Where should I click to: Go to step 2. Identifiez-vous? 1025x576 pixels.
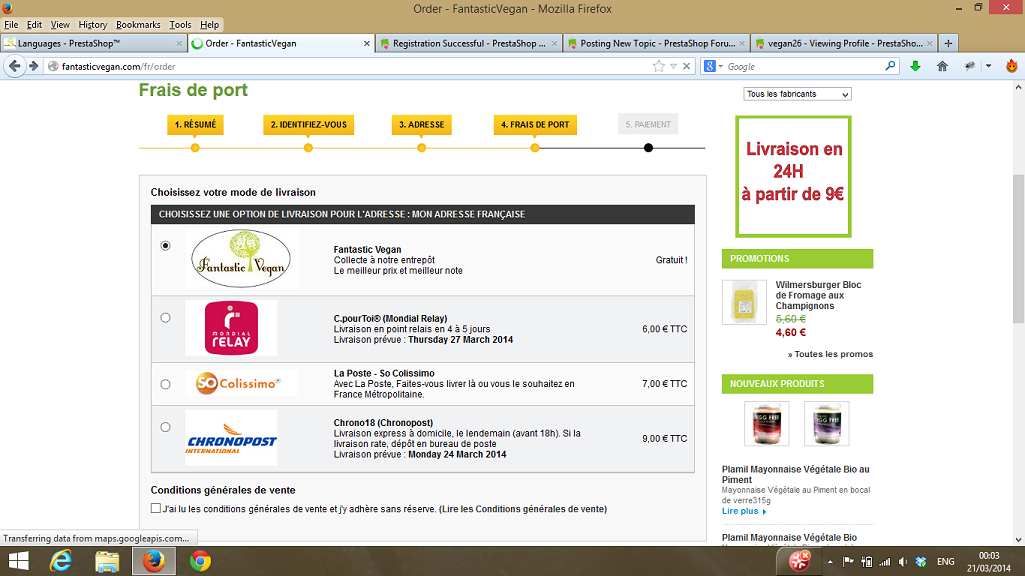[309, 124]
